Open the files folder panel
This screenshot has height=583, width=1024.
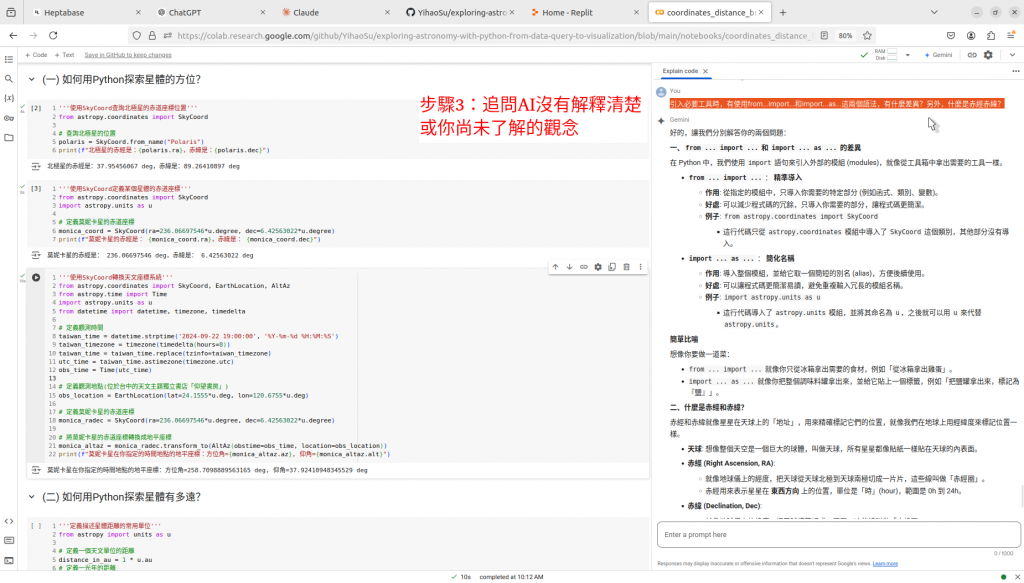8,138
